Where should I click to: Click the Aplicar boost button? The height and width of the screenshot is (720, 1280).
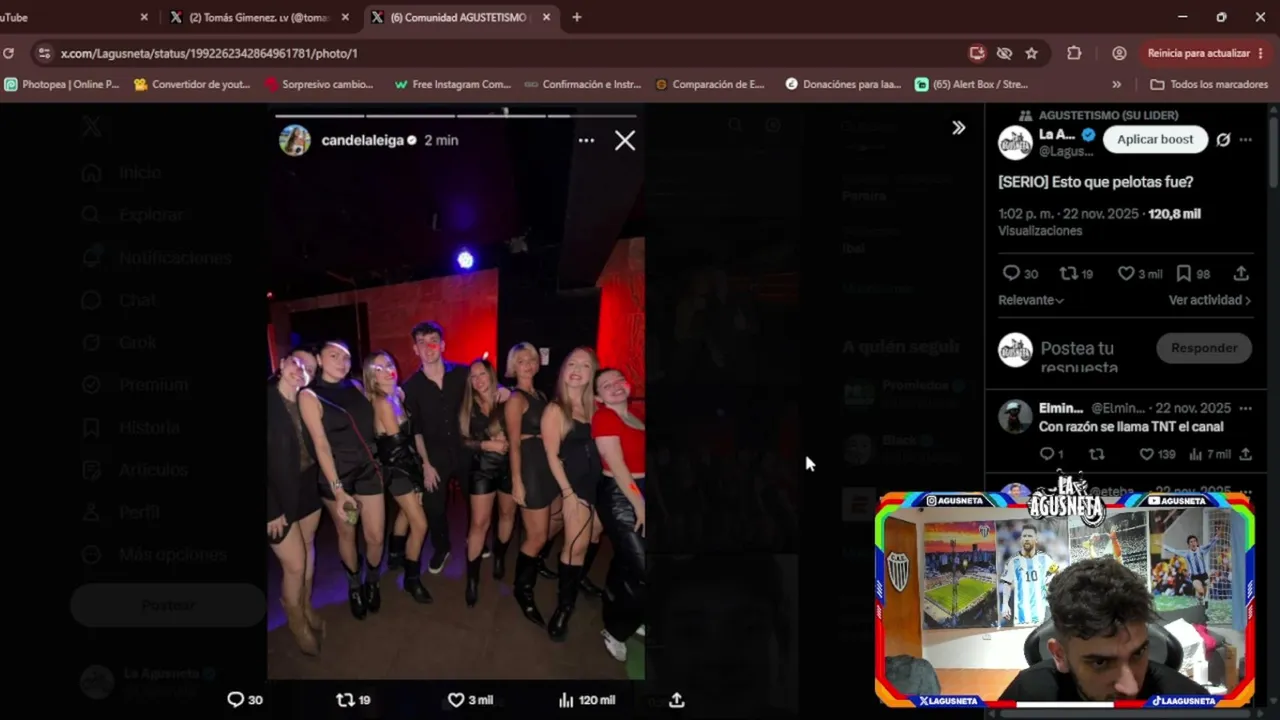point(1155,140)
